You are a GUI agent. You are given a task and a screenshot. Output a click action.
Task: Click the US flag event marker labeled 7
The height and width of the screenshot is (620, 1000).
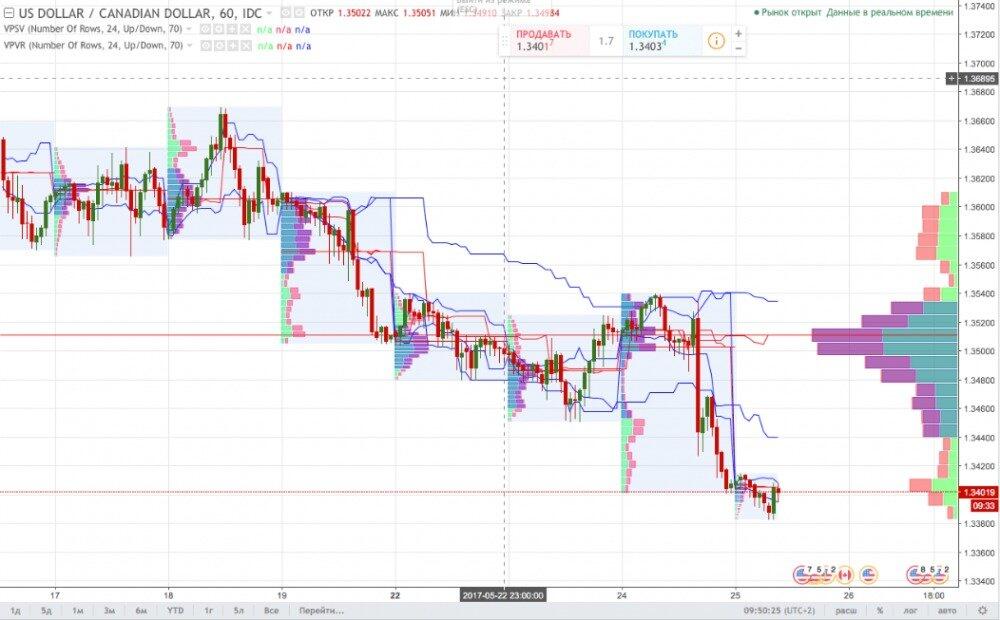(802, 575)
